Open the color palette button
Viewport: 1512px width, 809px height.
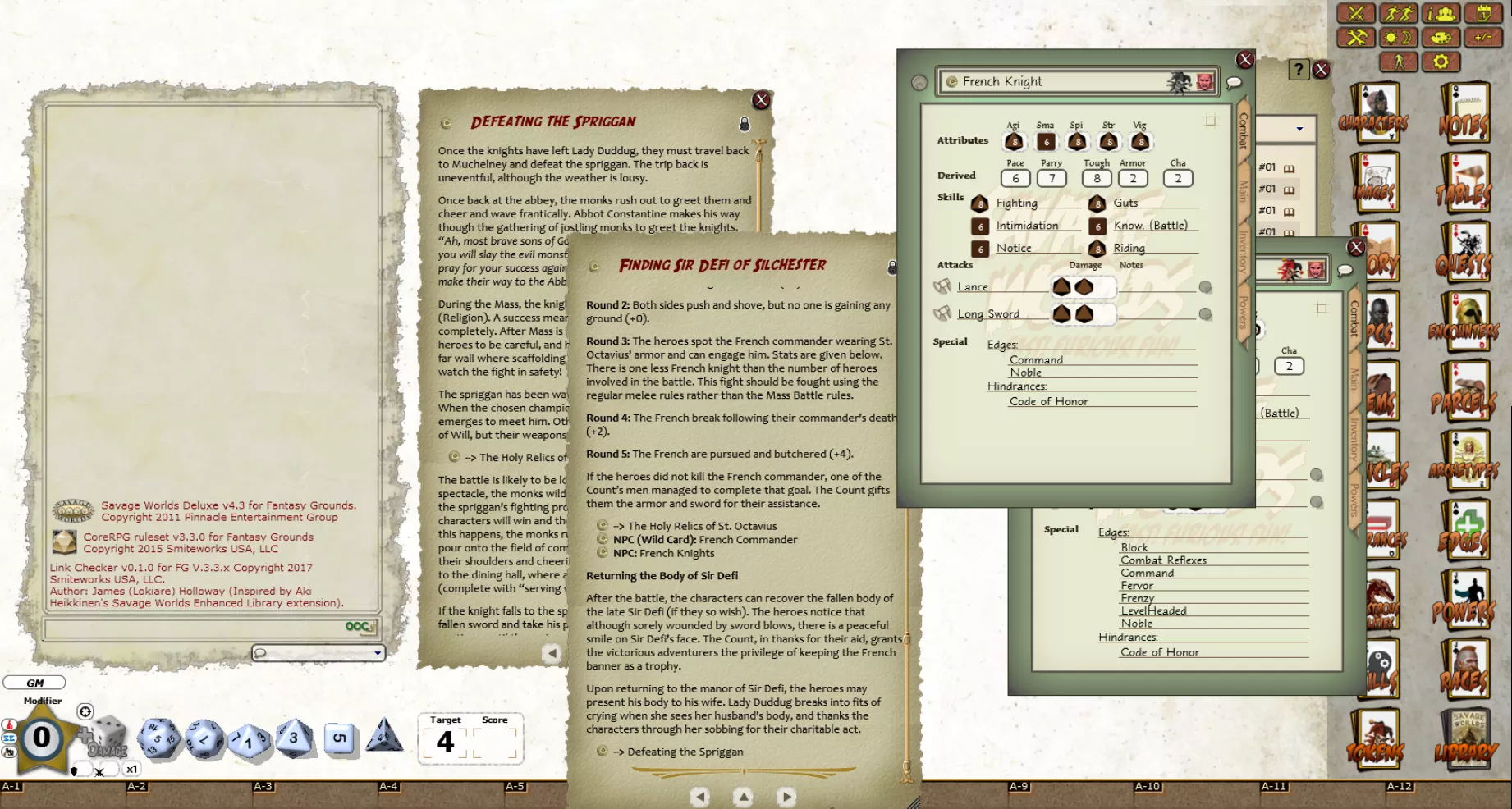click(1441, 38)
